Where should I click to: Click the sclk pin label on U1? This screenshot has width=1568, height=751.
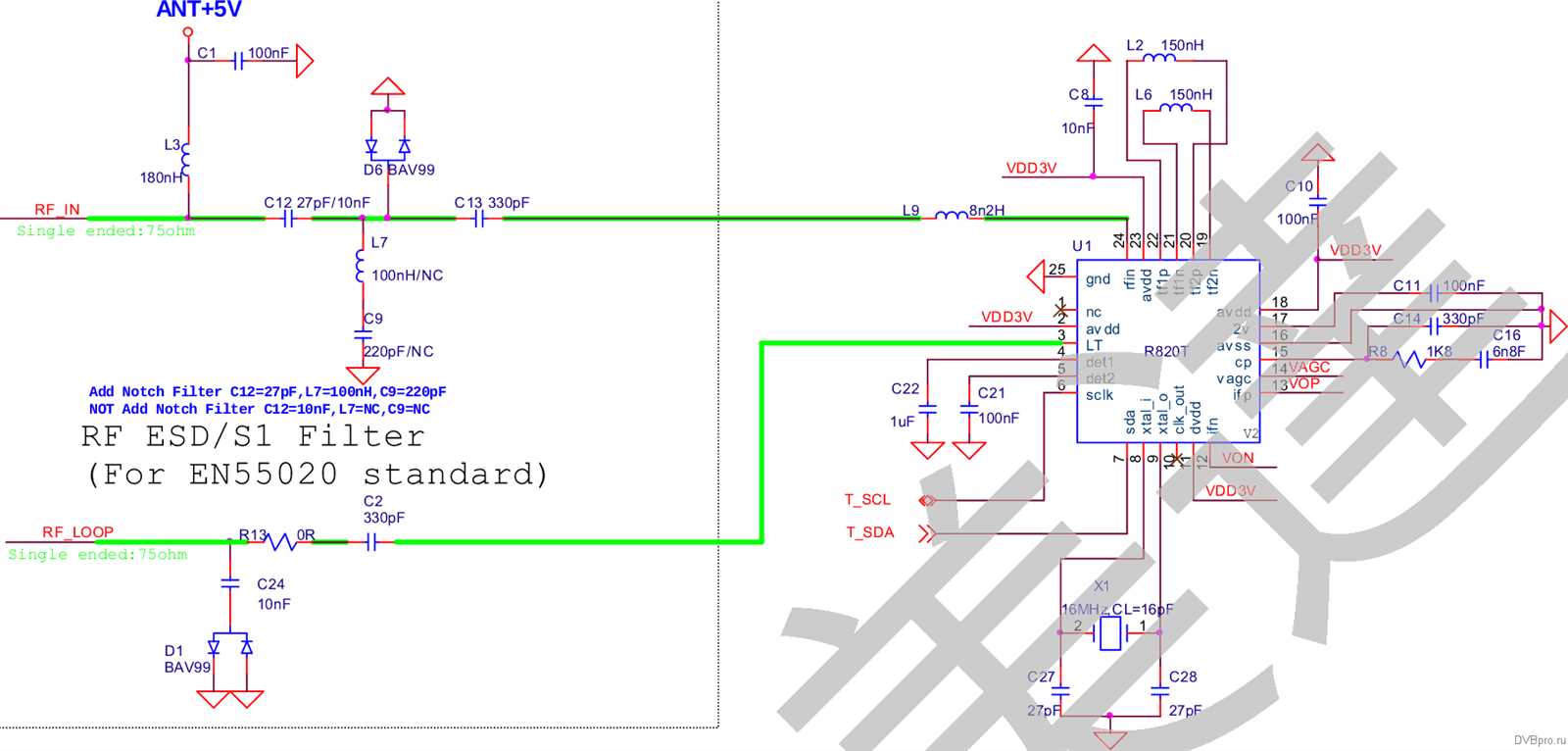[x=1100, y=395]
